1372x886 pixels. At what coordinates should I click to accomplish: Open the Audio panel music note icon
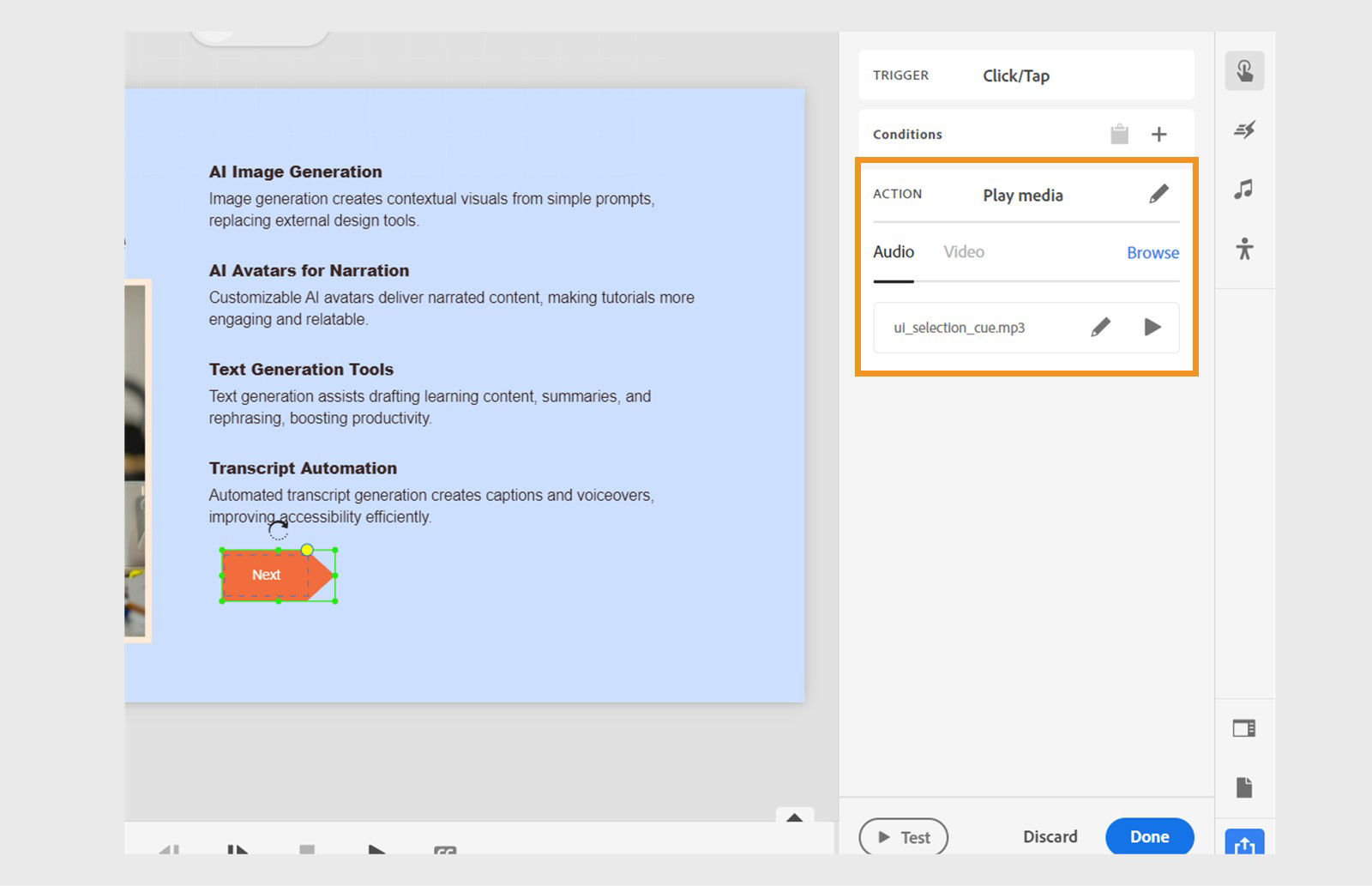pos(1245,190)
